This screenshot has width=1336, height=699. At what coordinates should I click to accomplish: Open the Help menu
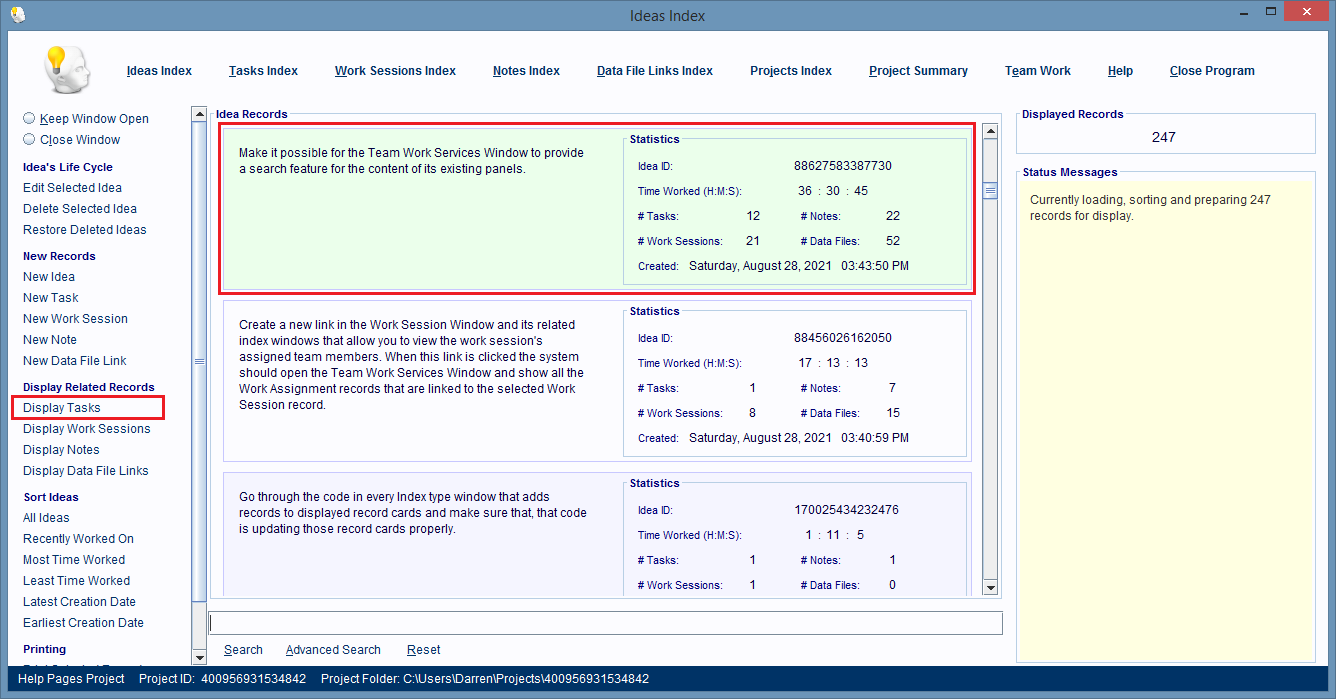[x=1120, y=71]
